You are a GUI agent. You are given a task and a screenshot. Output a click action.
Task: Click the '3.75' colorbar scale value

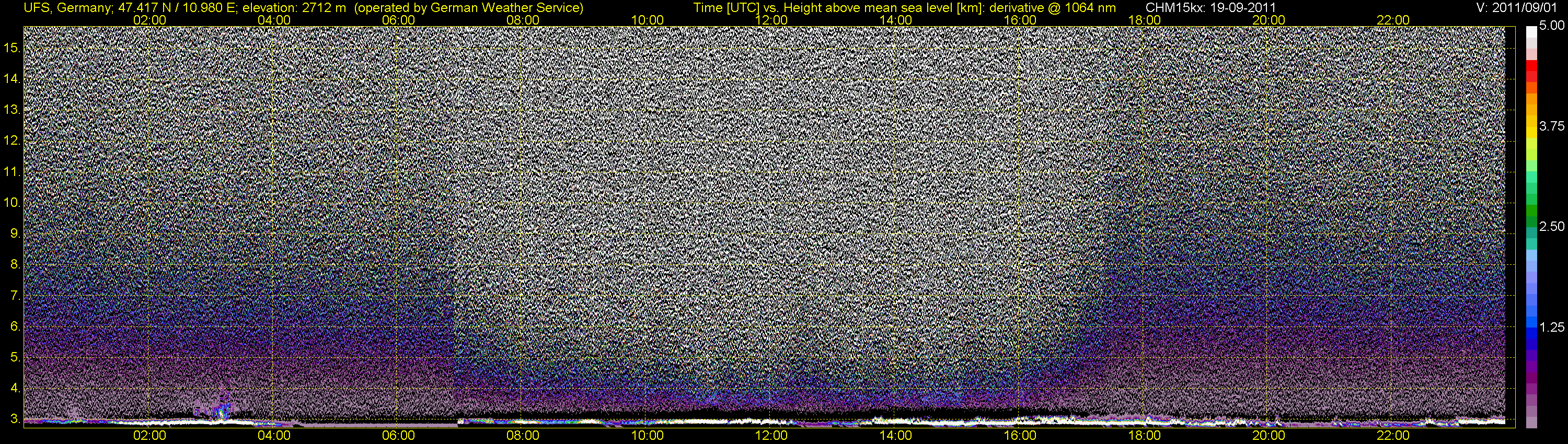pos(1552,126)
